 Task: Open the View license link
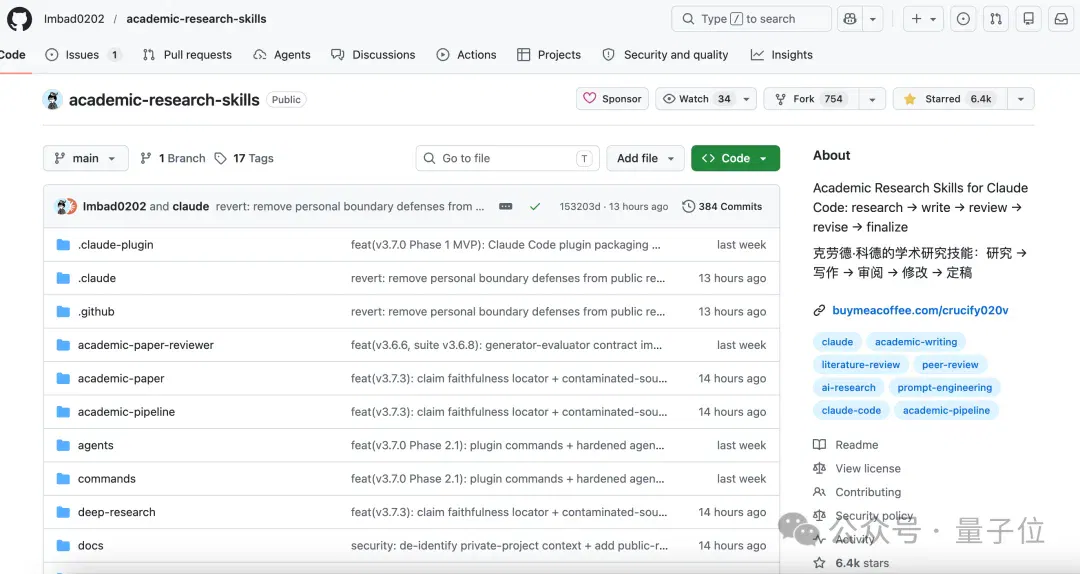point(858,468)
